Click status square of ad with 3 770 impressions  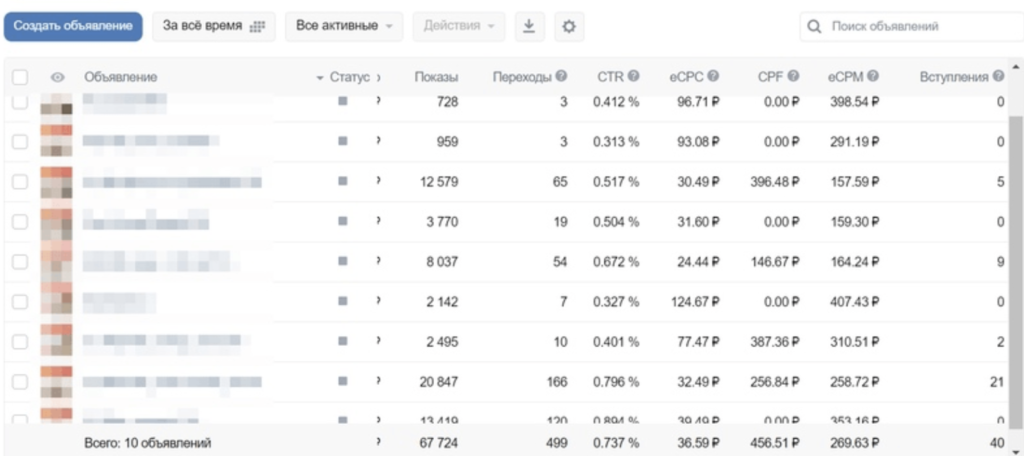coord(343,221)
